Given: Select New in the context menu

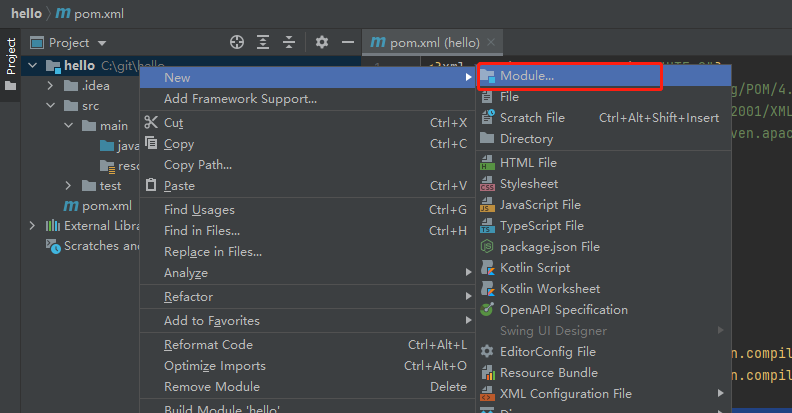Looking at the screenshot, I should 307,77.
